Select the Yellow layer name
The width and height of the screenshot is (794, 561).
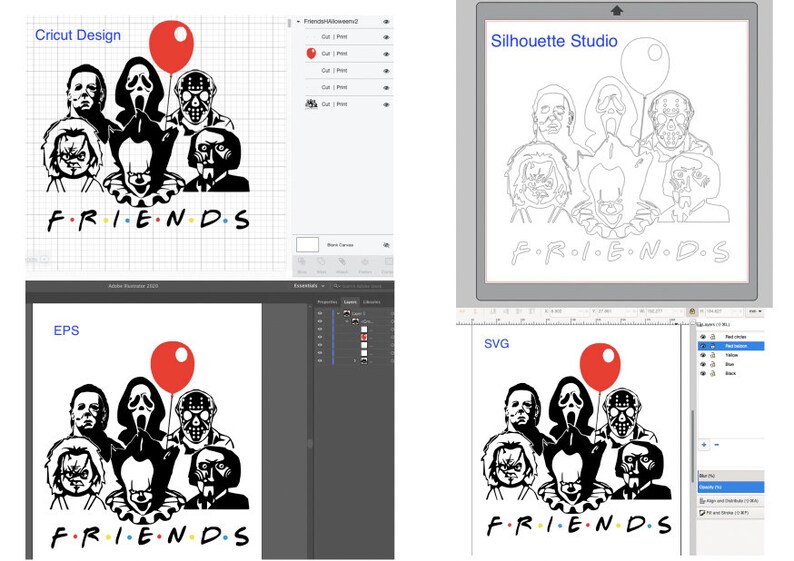click(x=731, y=355)
